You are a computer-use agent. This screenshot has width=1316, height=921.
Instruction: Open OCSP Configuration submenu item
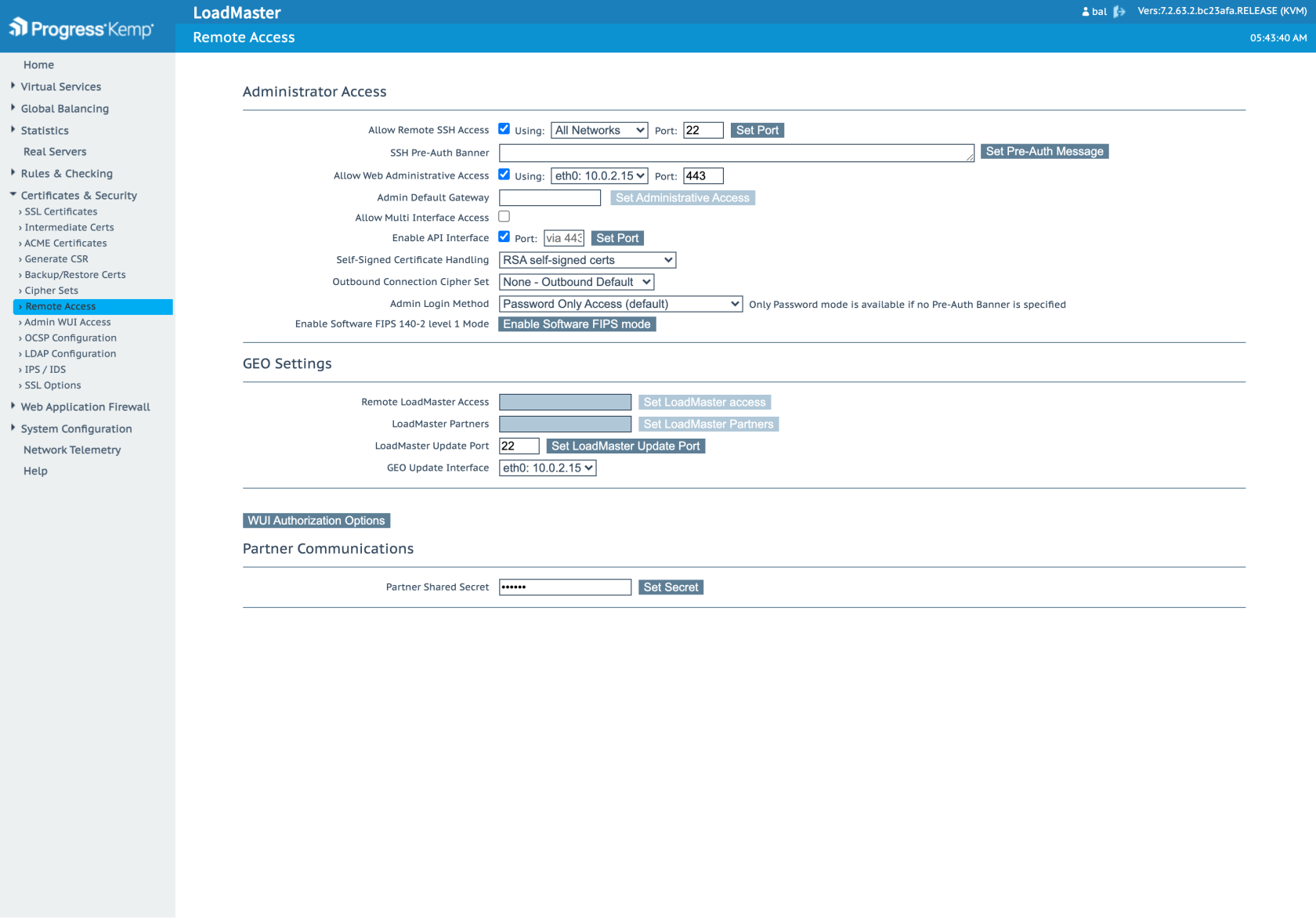click(70, 338)
